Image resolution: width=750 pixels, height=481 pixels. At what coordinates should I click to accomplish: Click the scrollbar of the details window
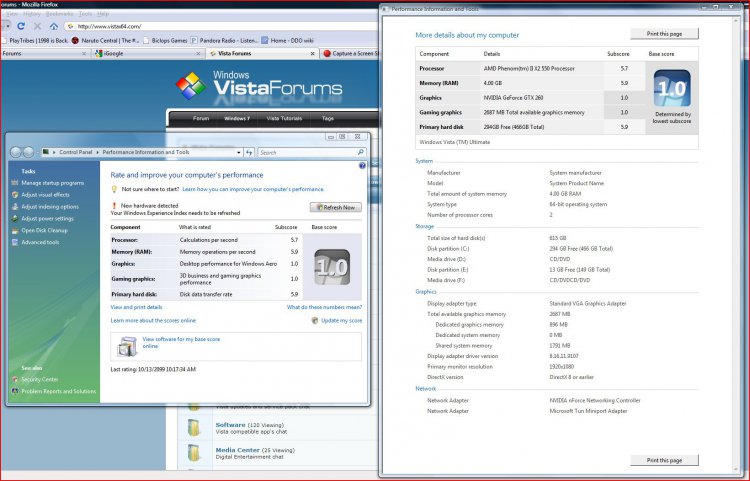coord(737,244)
